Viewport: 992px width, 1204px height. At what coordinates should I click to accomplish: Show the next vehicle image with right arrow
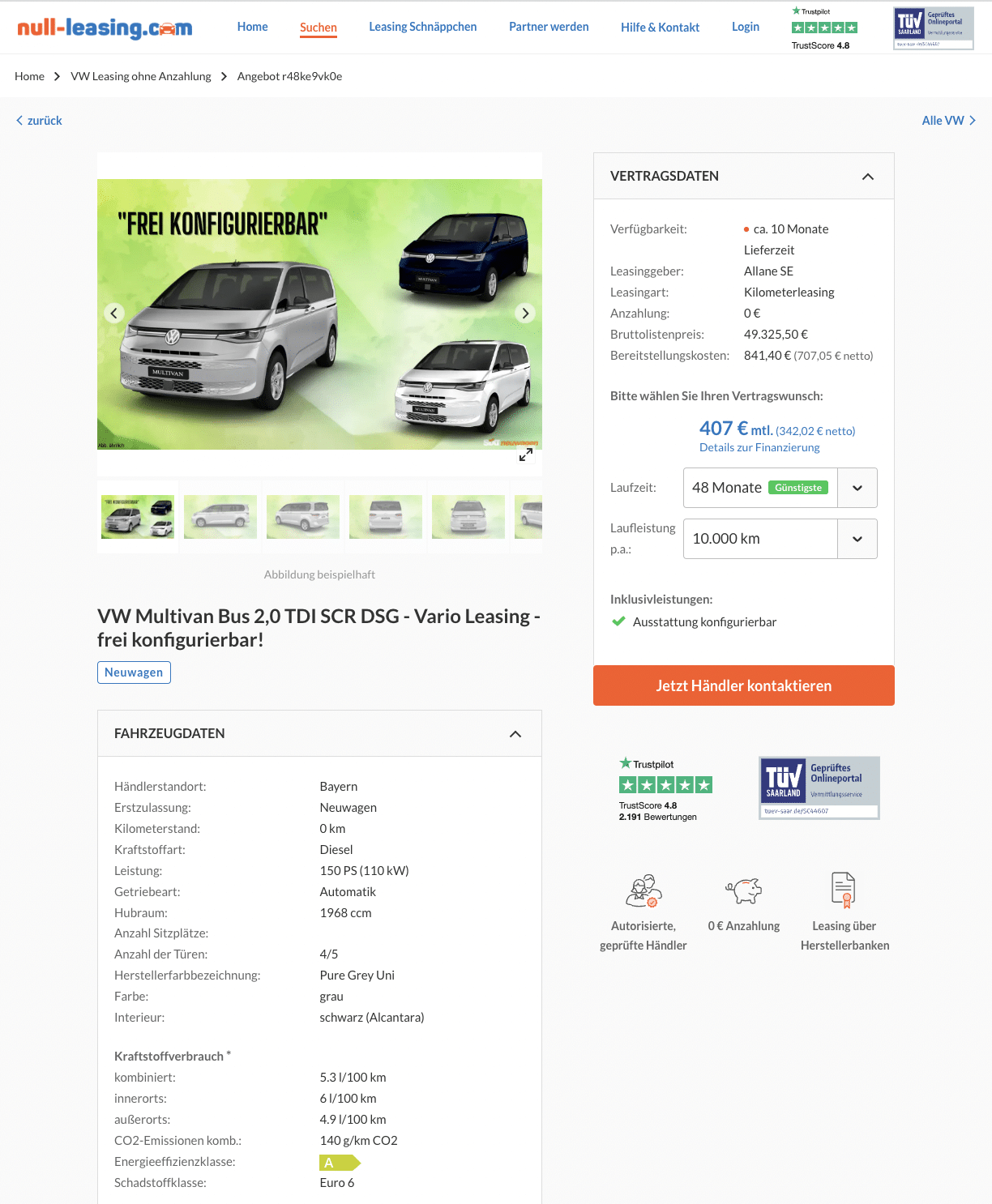tap(525, 314)
